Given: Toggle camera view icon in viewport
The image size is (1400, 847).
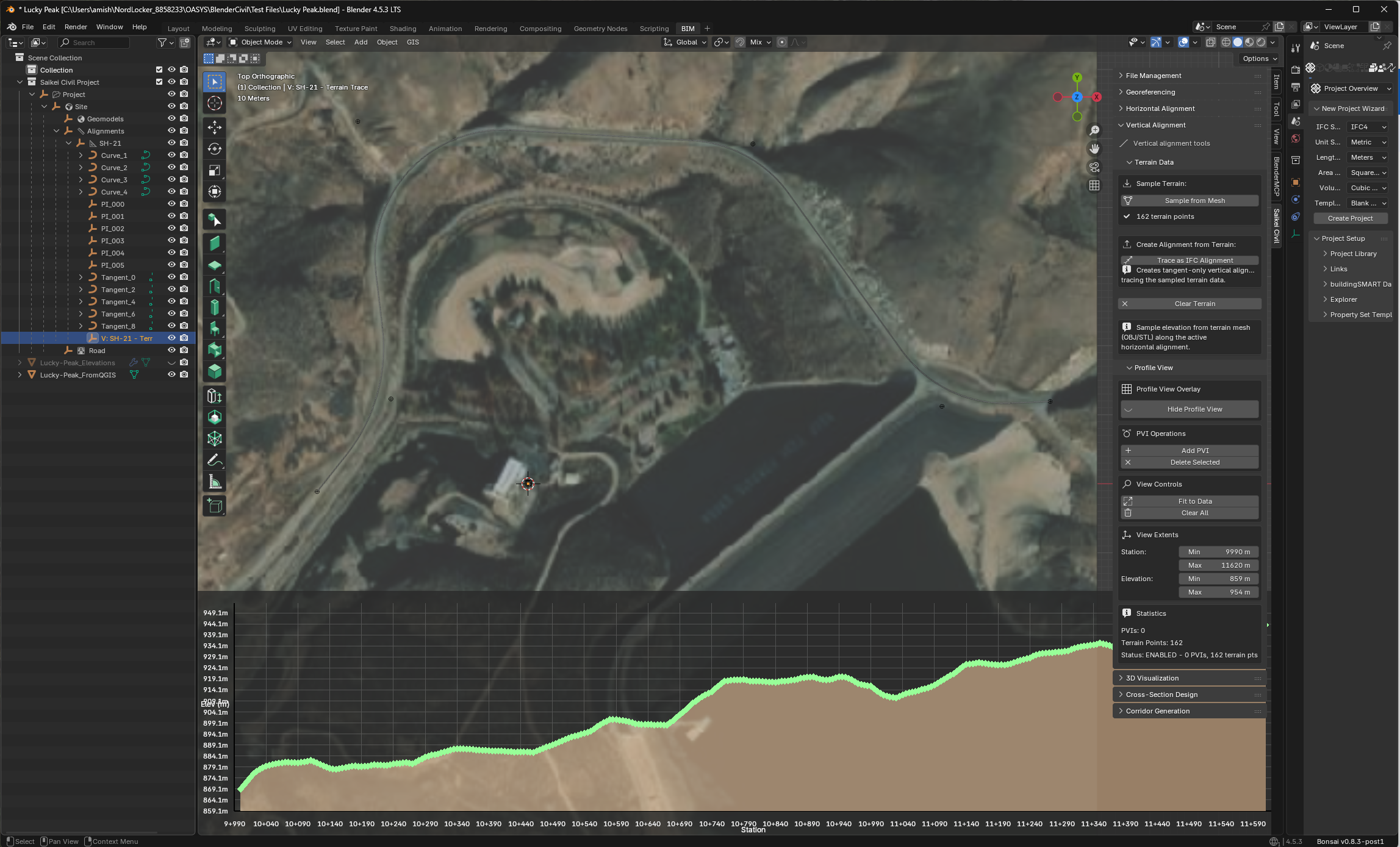Looking at the screenshot, I should pos(1094,167).
